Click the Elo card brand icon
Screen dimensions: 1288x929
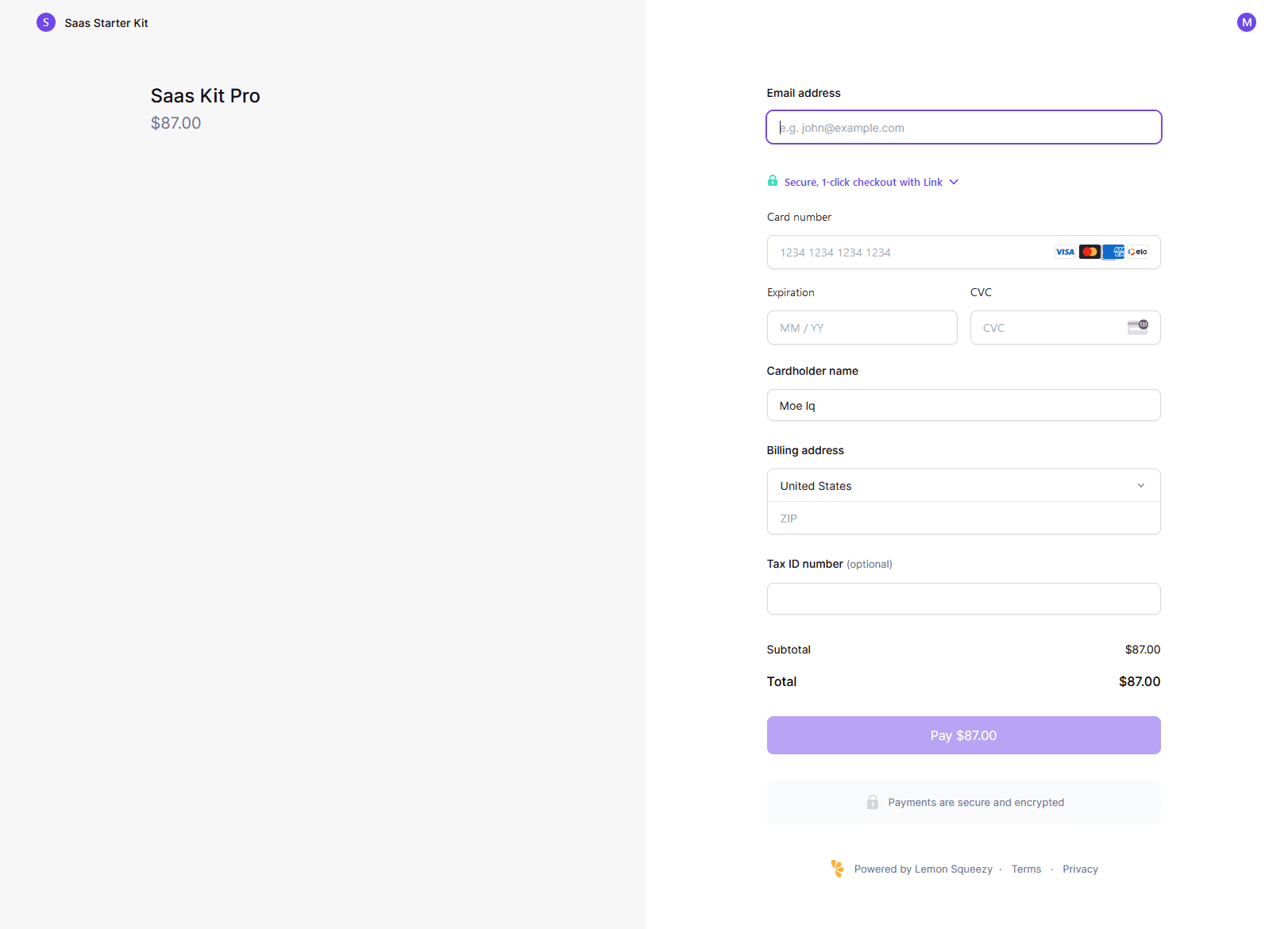pyautogui.click(x=1138, y=252)
